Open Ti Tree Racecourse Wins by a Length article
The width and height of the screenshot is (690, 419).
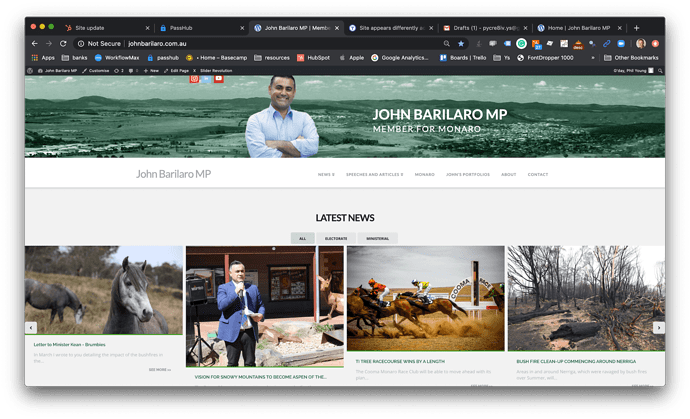tap(400, 361)
